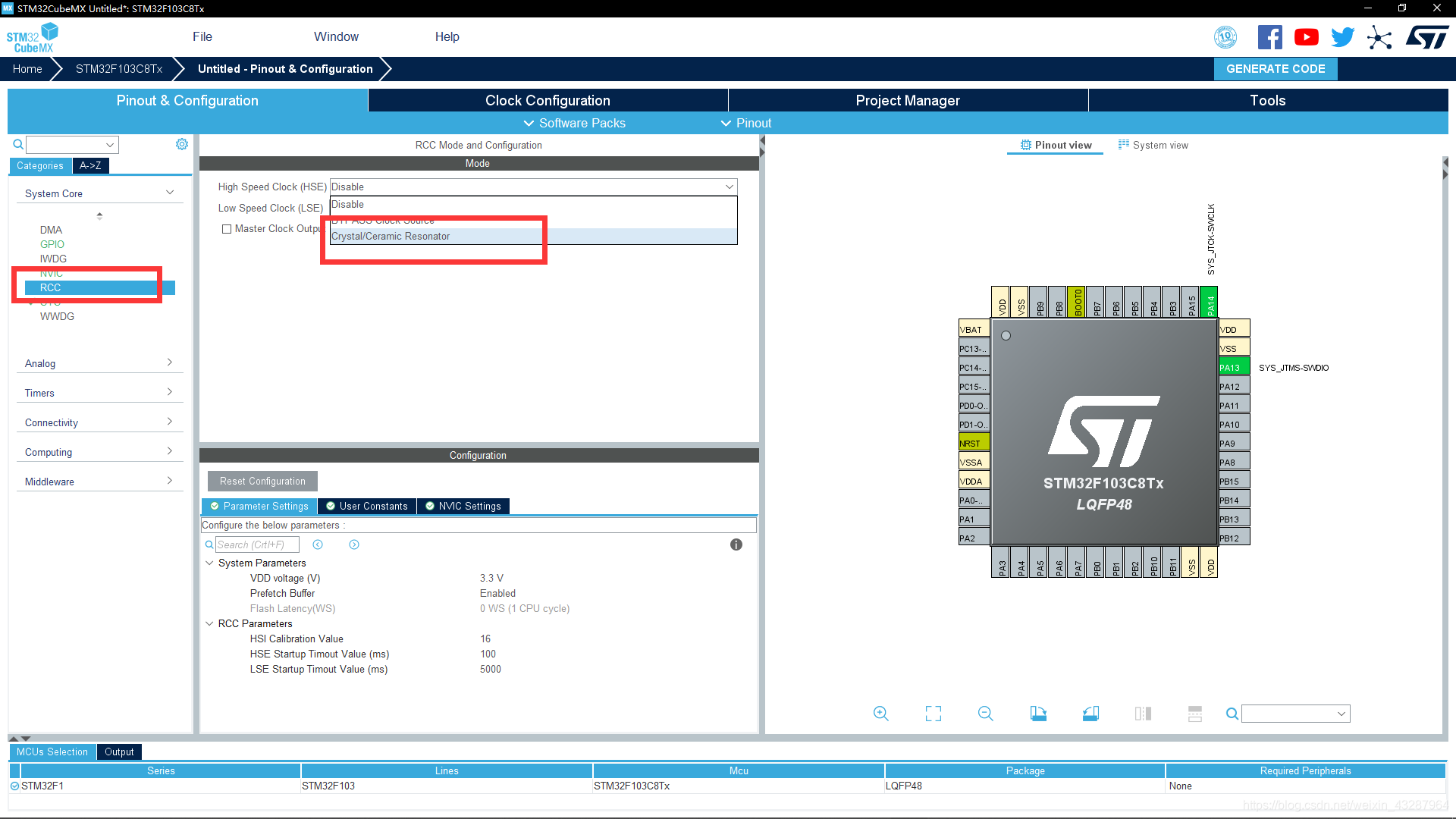The image size is (1456, 819).
Task: Choose Disable in the HSE list
Action: (533, 205)
